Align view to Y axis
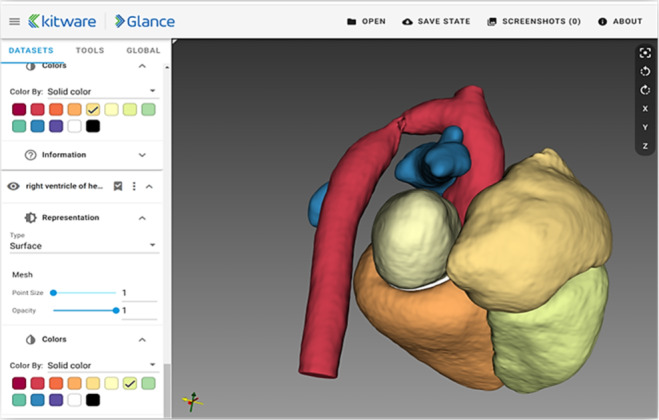Screen dimensions: 659x420 (645, 127)
